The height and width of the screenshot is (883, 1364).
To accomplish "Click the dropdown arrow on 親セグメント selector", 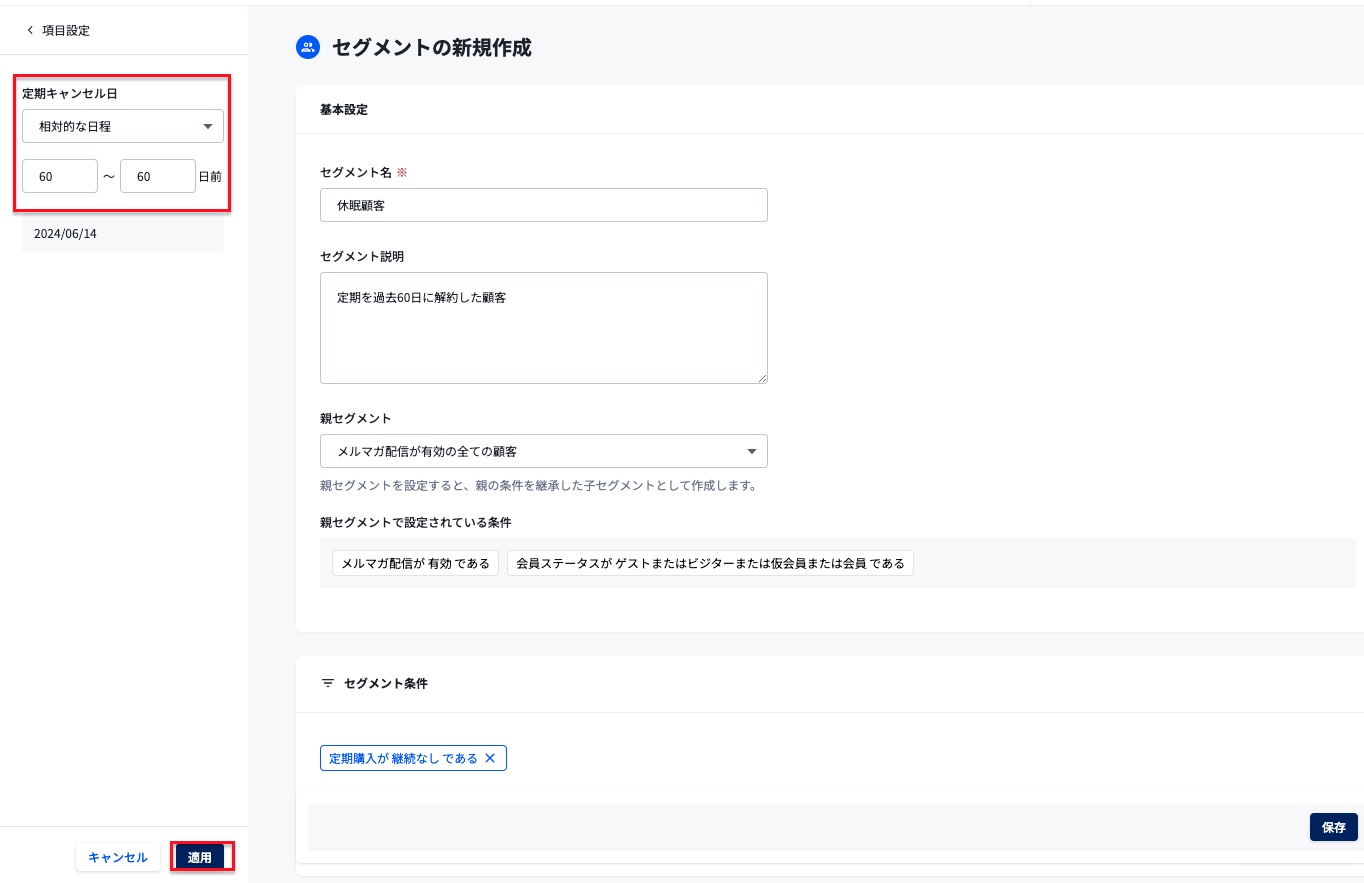I will click(751, 451).
